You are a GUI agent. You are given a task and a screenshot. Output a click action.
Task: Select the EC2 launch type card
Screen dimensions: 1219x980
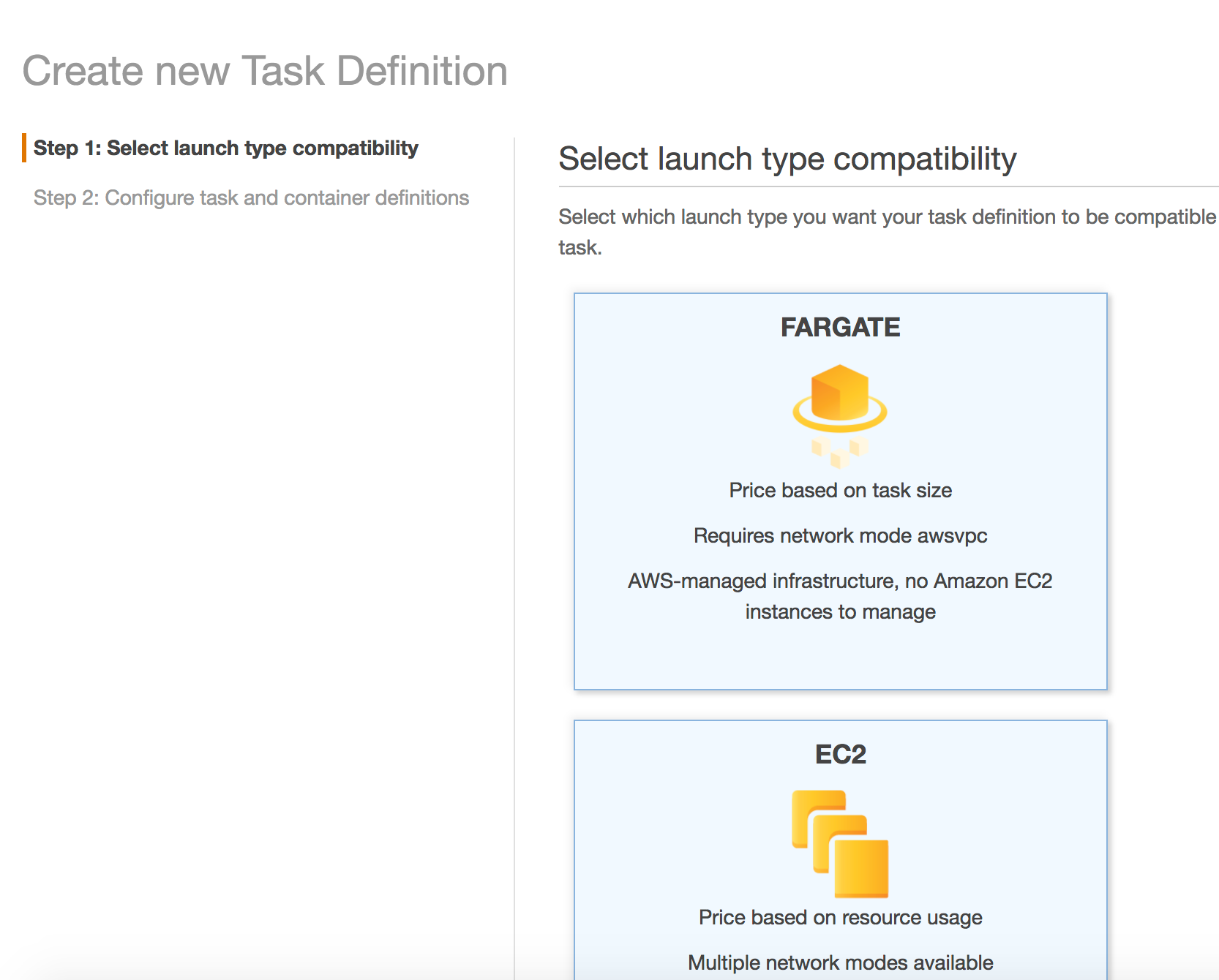point(840,850)
